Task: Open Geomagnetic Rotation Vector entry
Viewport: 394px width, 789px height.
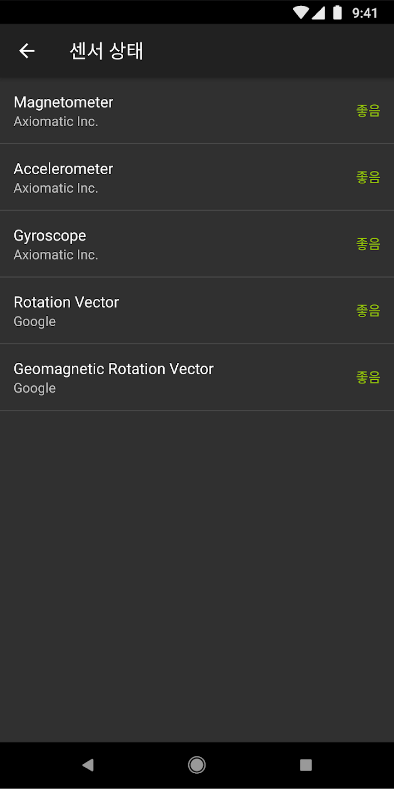Action: click(x=197, y=377)
